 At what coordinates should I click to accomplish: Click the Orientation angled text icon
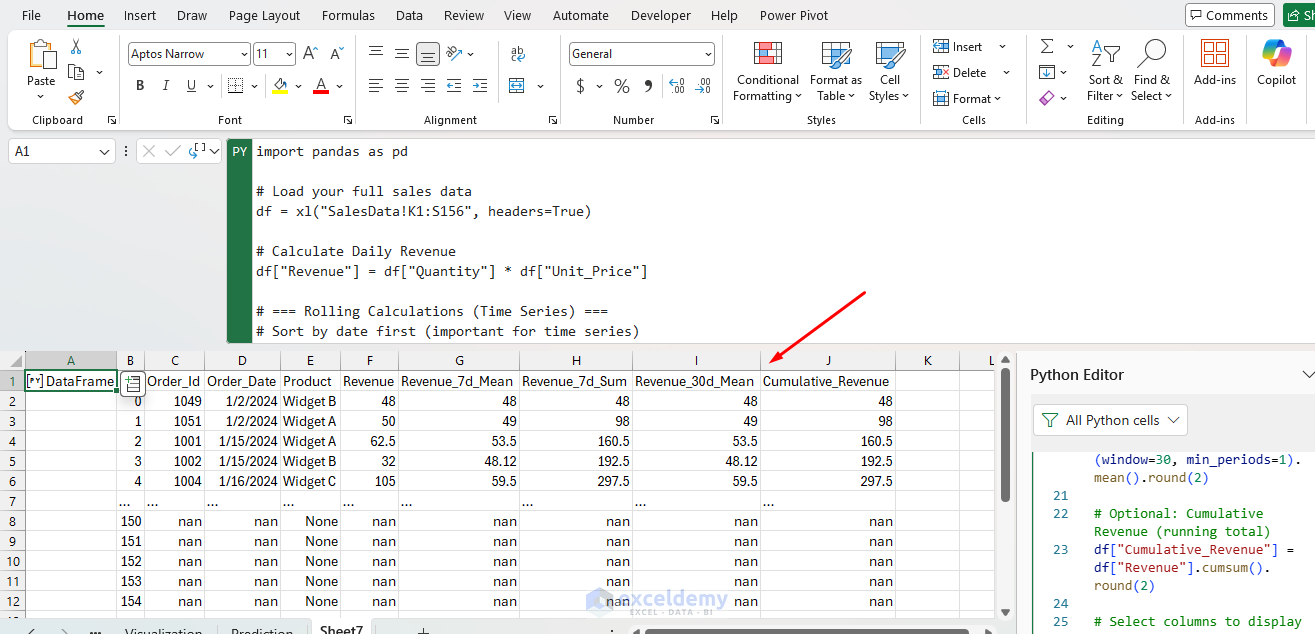pos(455,54)
